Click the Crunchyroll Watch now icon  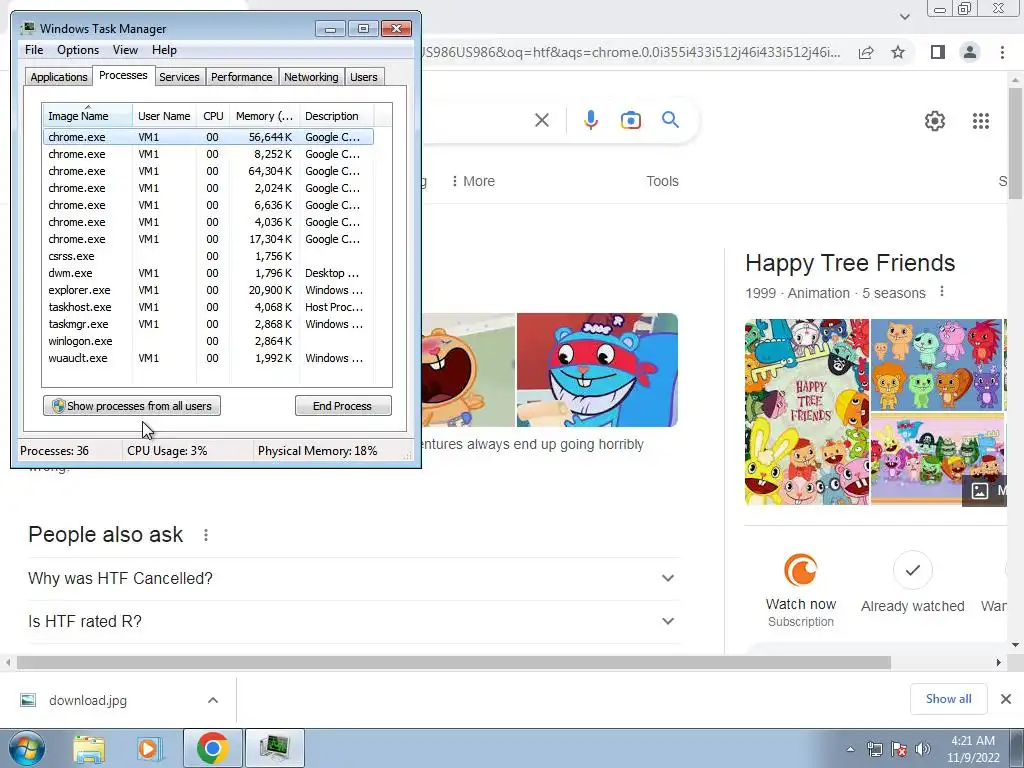801,570
